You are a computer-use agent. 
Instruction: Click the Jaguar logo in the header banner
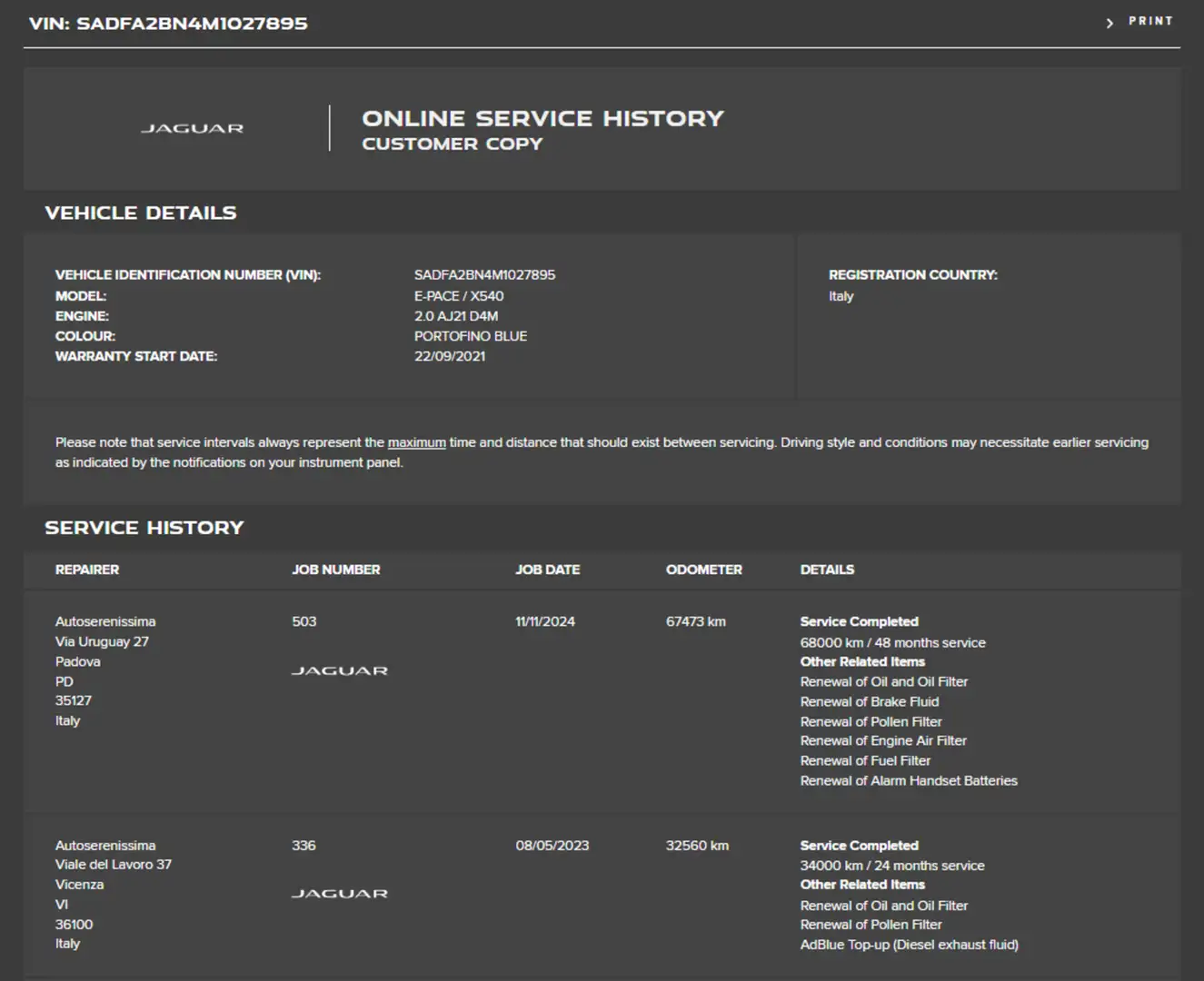pos(192,129)
